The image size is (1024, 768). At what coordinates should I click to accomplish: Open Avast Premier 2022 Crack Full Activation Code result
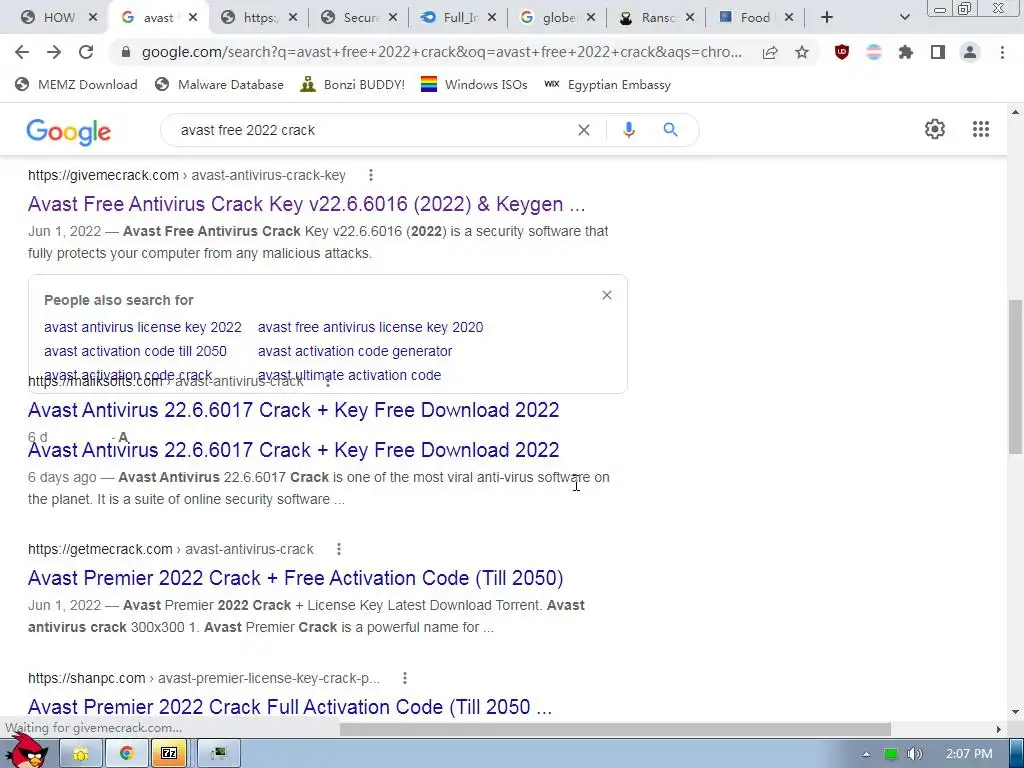click(290, 707)
